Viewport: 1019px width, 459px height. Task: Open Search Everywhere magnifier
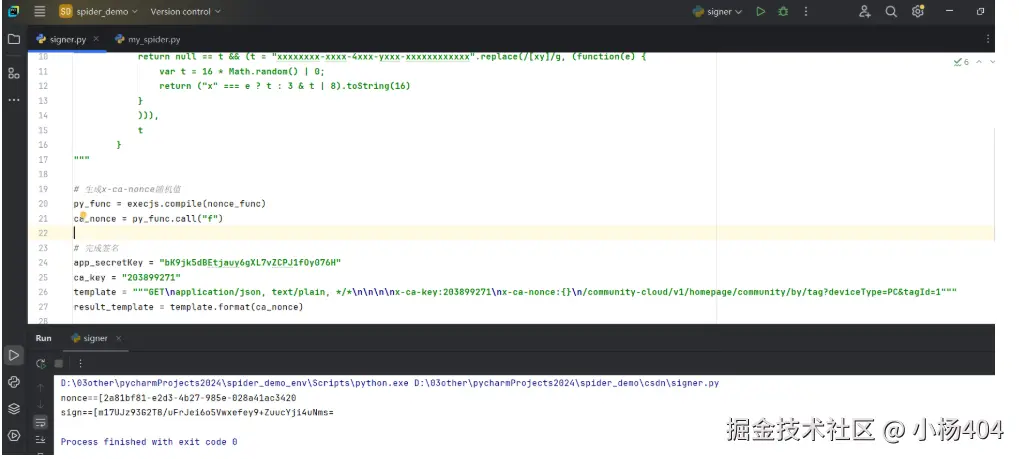891,12
